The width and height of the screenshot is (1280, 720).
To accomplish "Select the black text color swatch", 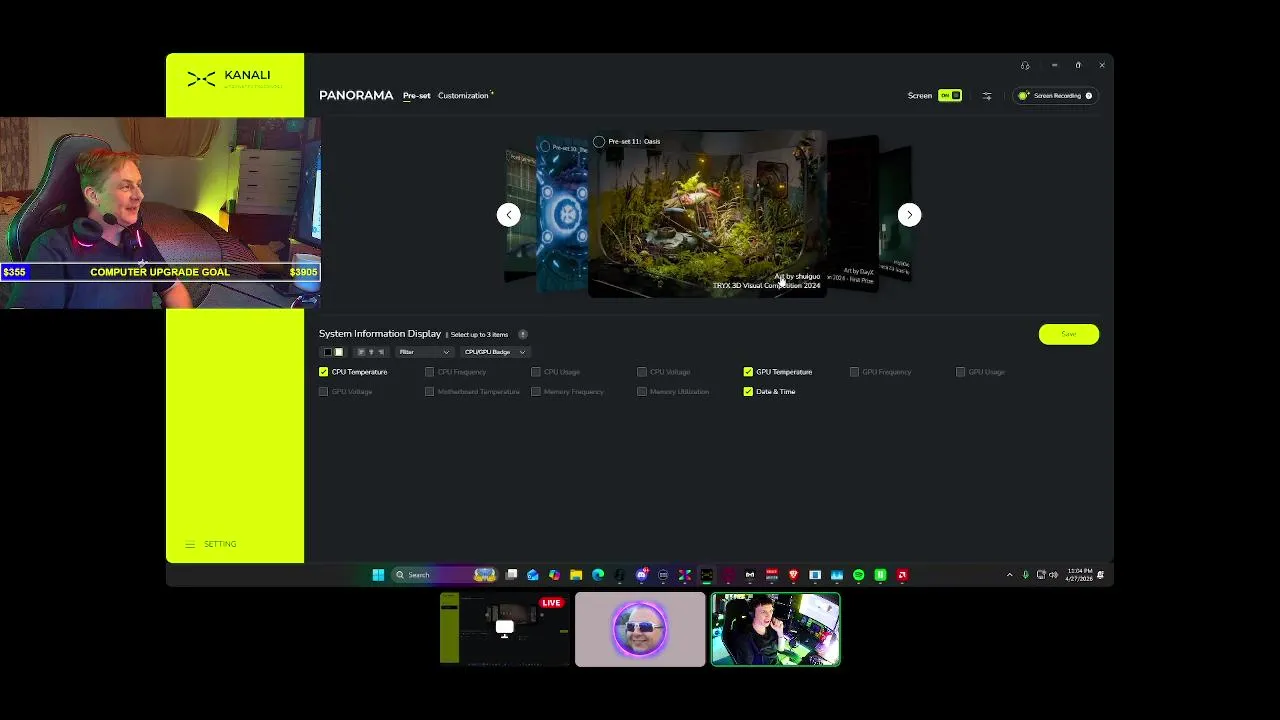I will (x=327, y=352).
